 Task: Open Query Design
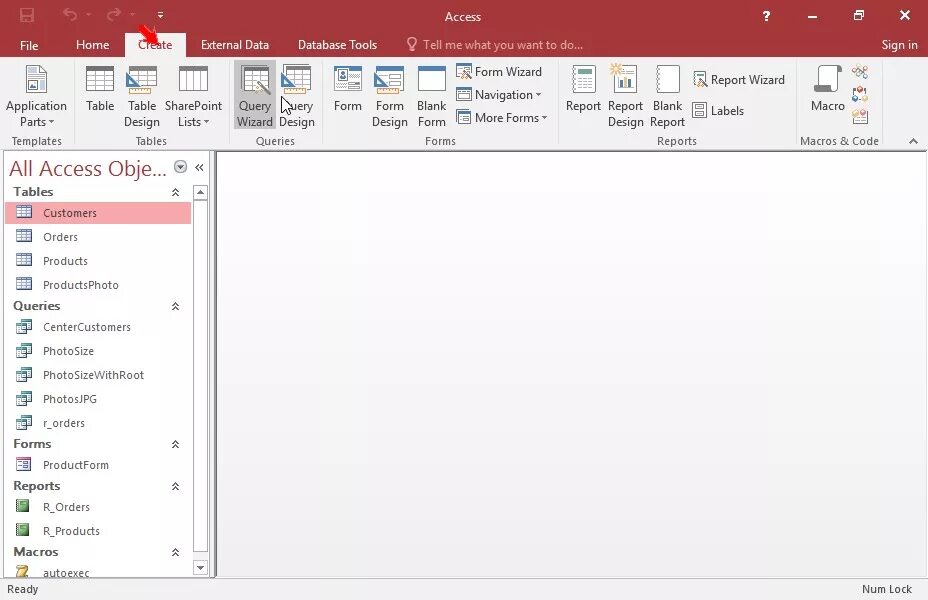coord(297,96)
